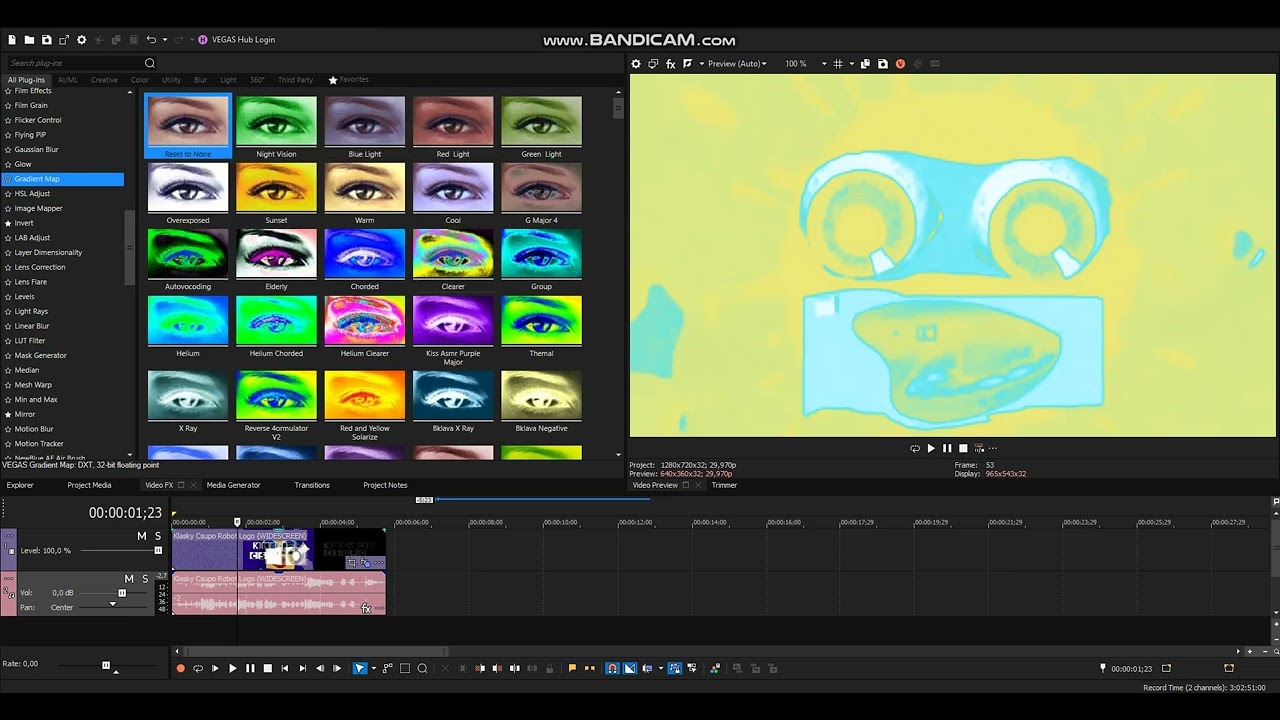Screen dimensions: 1280x720
Task: Open project properties gear in main toolbar
Action: (x=82, y=40)
